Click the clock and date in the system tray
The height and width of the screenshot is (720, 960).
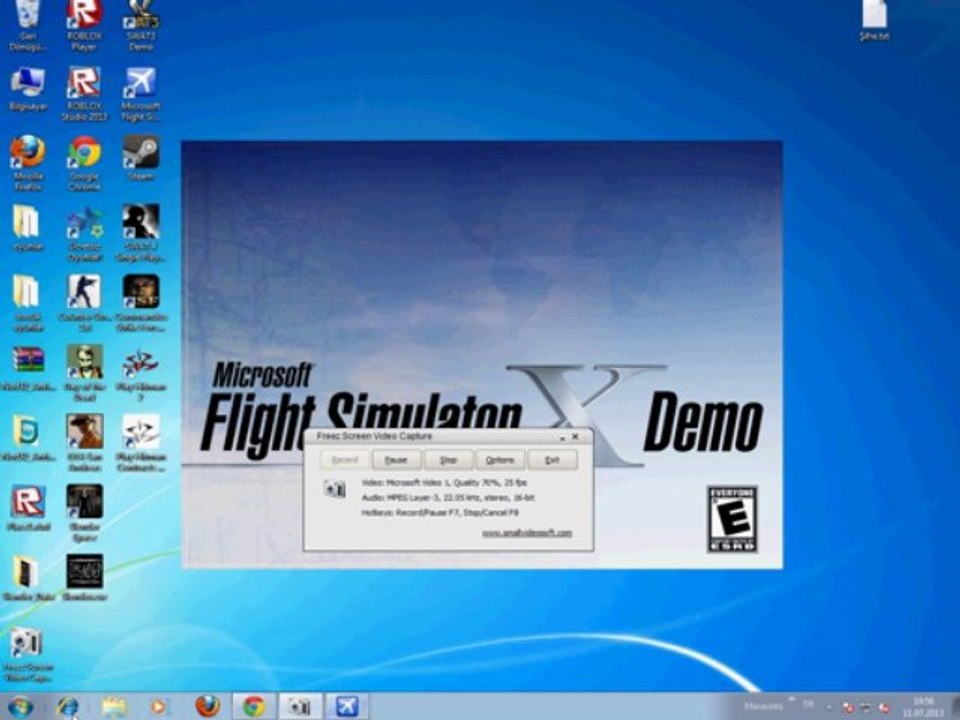coord(923,707)
